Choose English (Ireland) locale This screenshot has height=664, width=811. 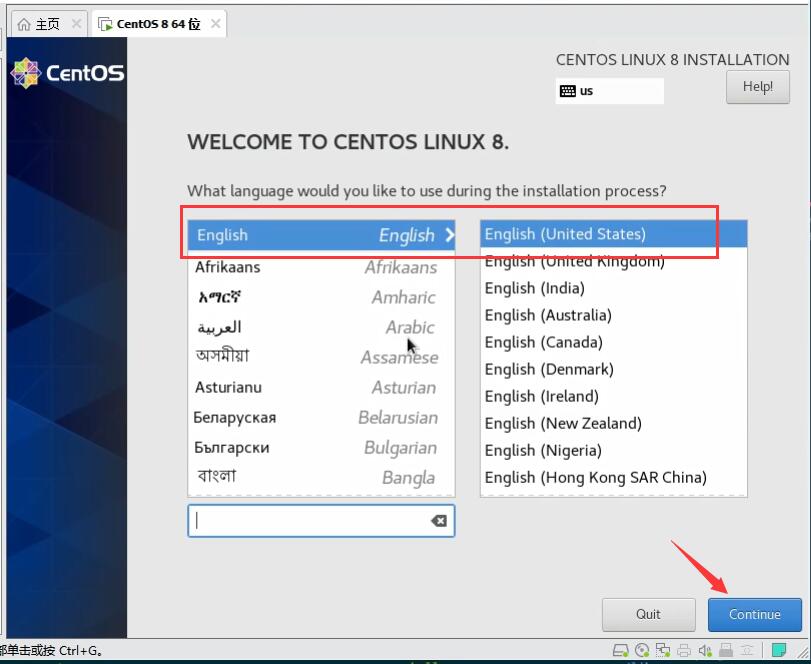tap(613, 396)
